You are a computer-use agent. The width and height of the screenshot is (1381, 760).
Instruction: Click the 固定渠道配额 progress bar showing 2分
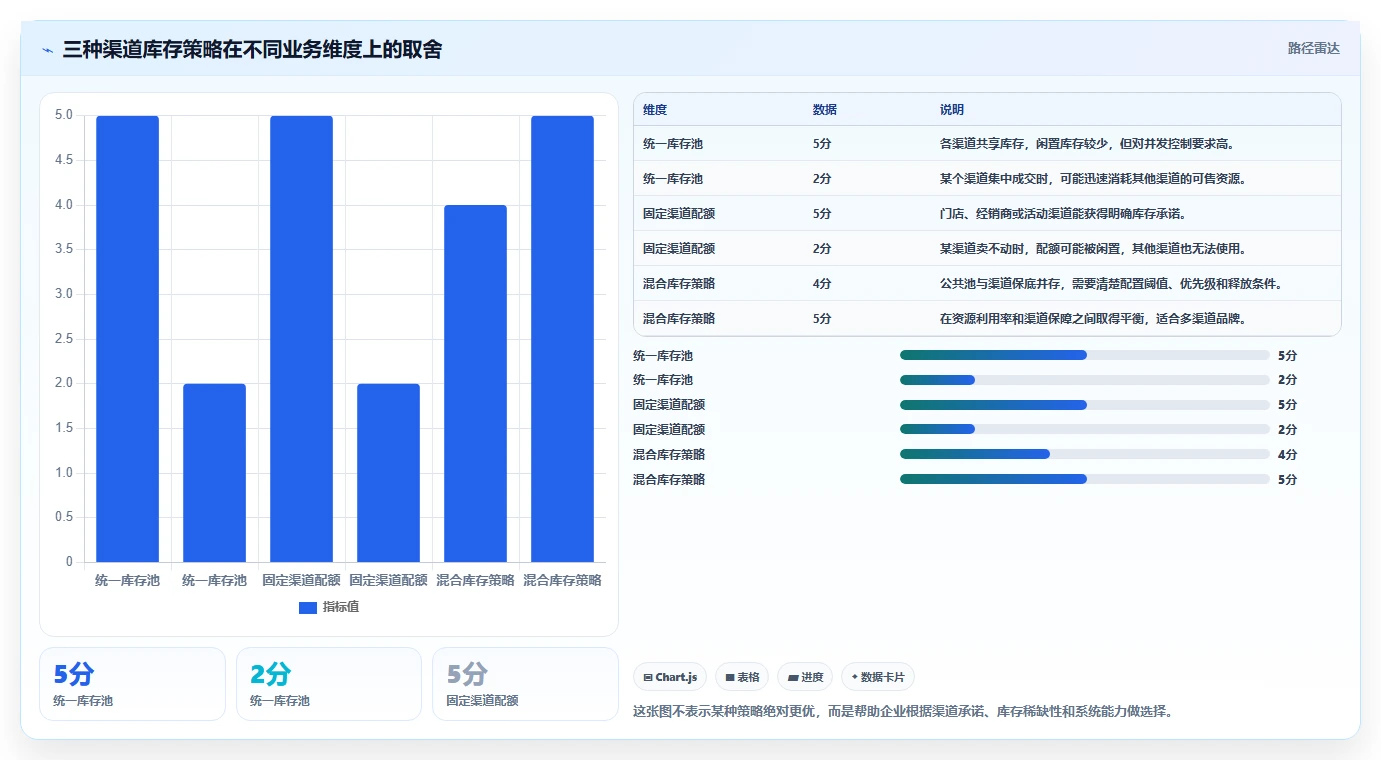[x=1084, y=429]
